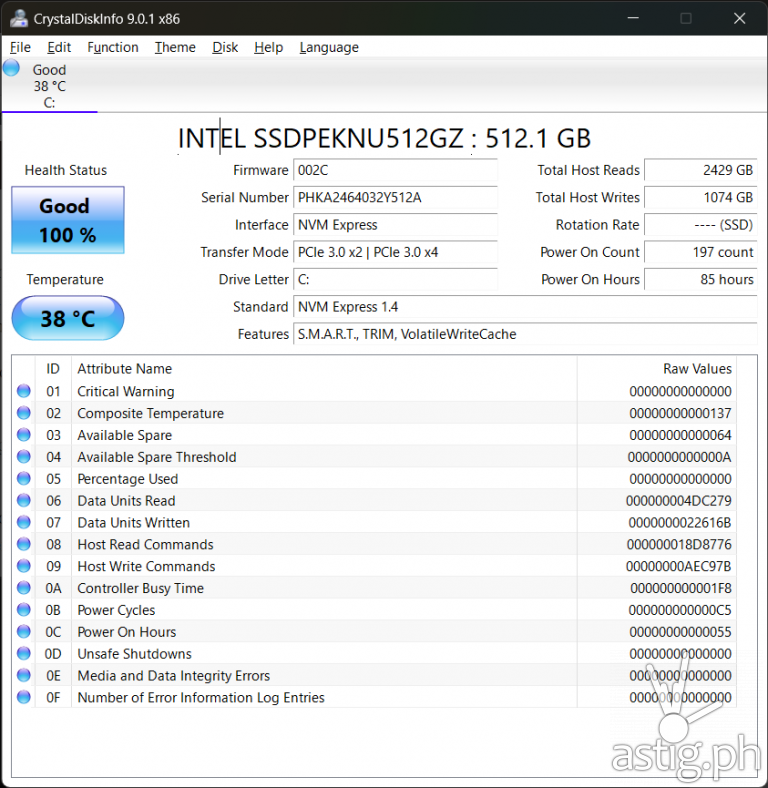This screenshot has height=788, width=768.
Task: Select the Good 38 °C C: drive tab
Action: (x=49, y=86)
